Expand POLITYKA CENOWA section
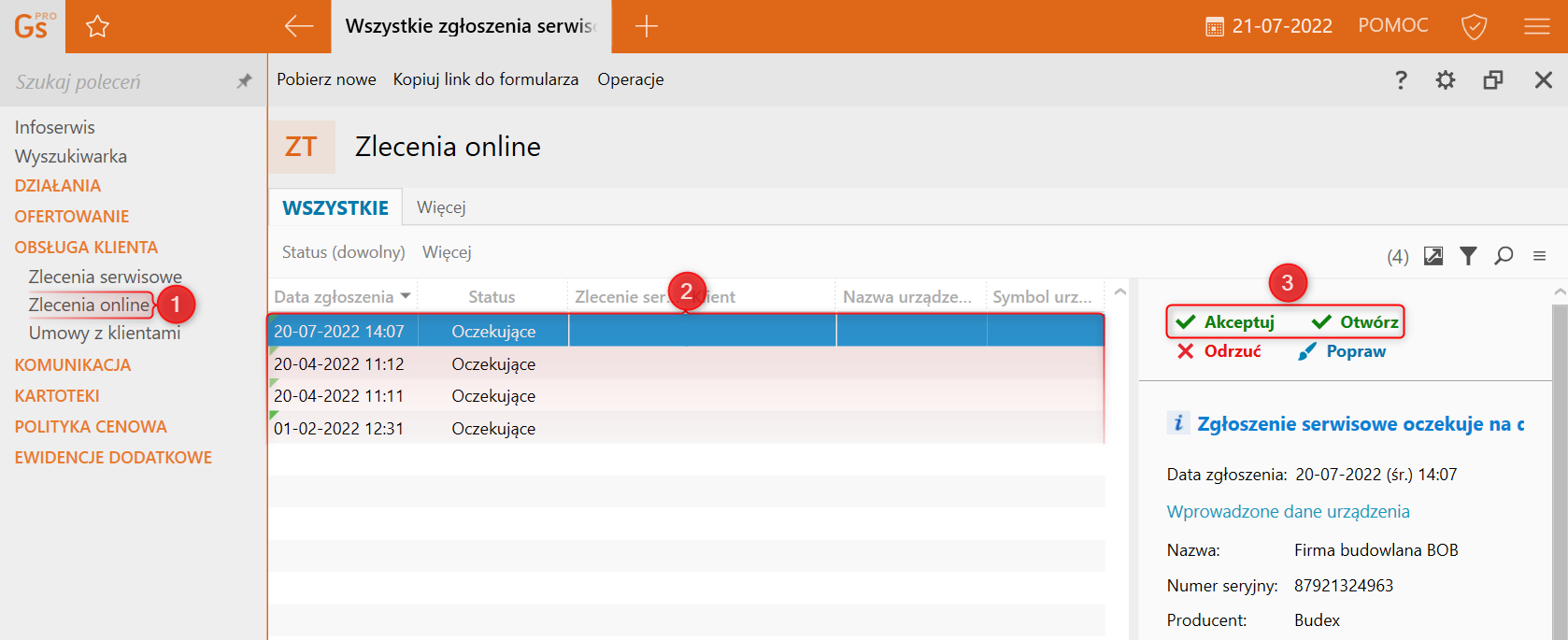Viewport: 1568px width, 640px height. (x=91, y=427)
